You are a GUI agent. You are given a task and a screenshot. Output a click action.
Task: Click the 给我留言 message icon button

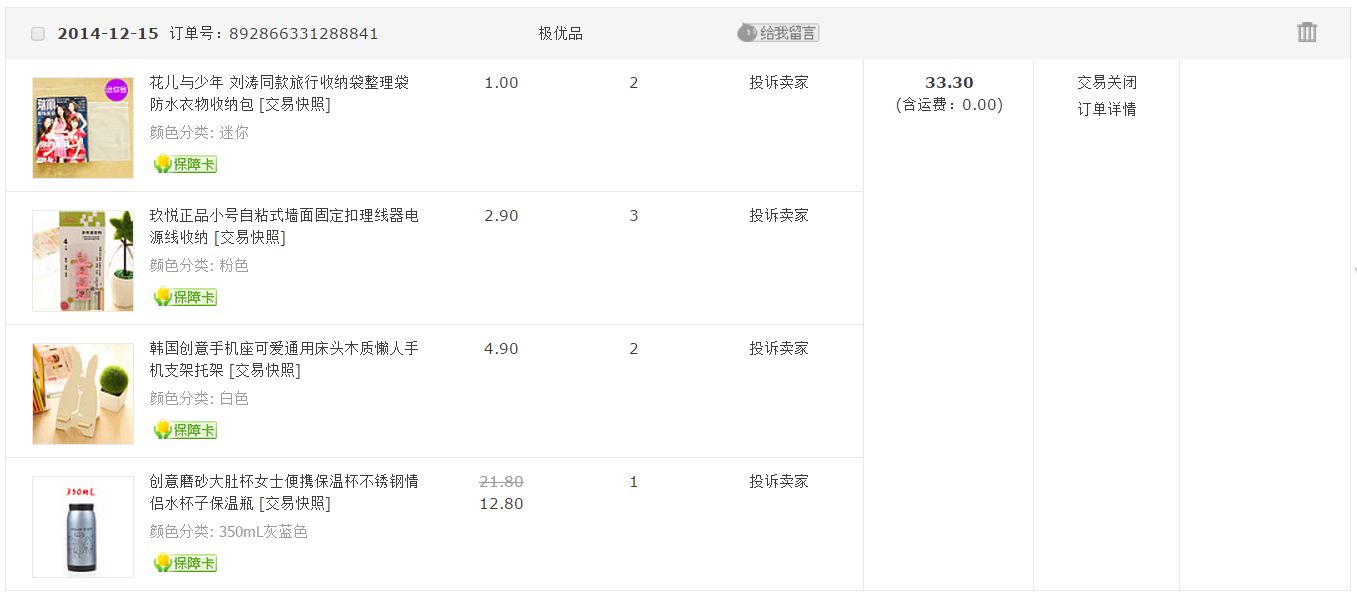[x=778, y=33]
